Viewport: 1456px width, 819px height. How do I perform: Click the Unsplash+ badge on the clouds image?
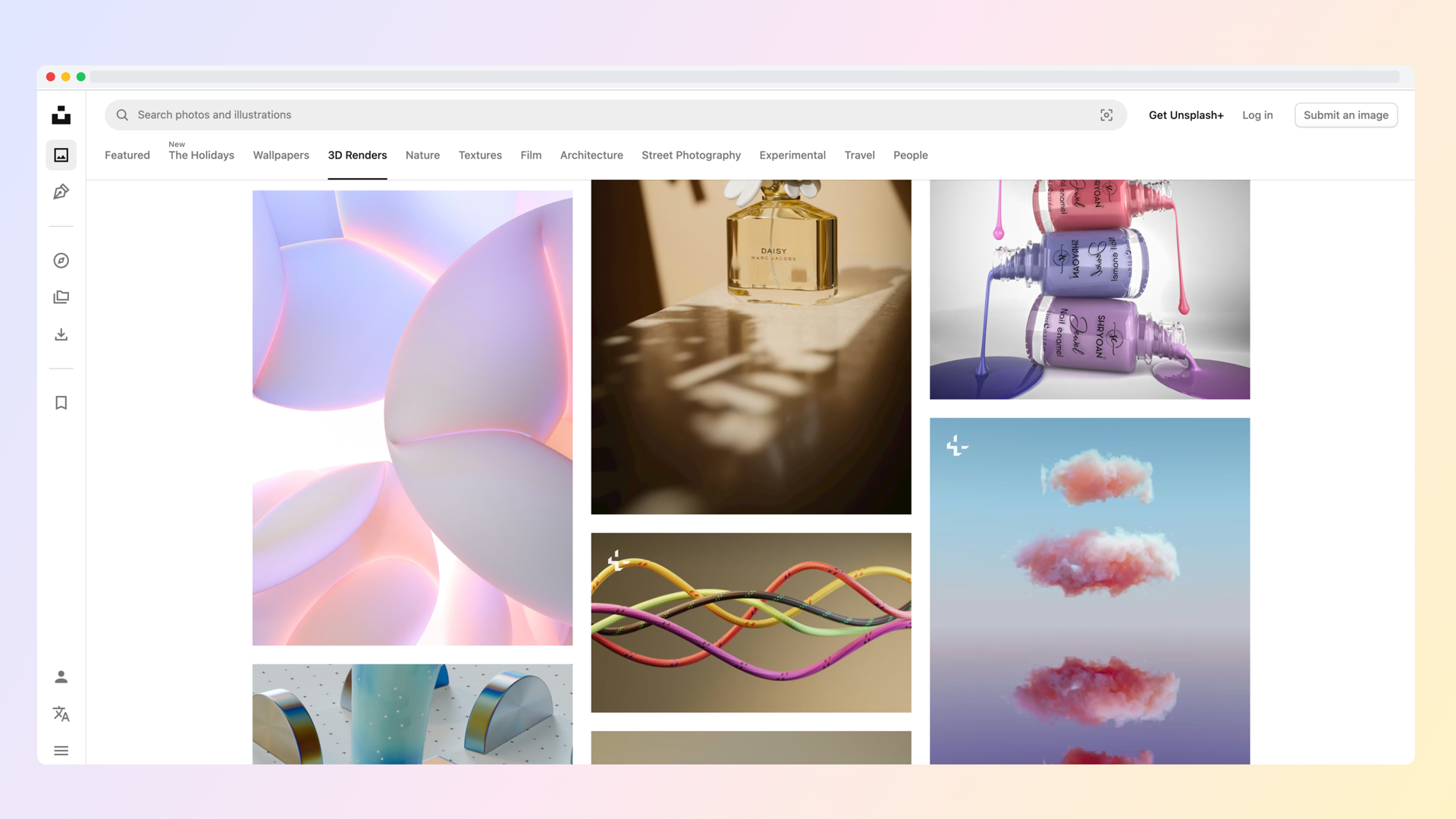tap(957, 446)
